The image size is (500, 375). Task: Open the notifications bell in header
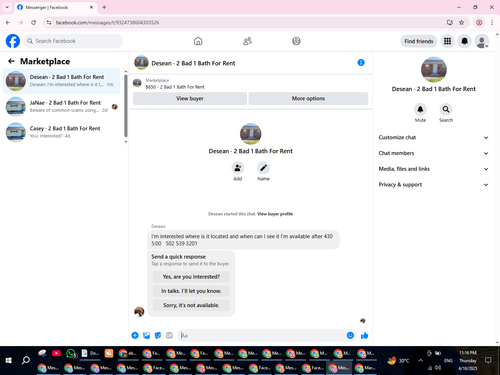[x=464, y=41]
